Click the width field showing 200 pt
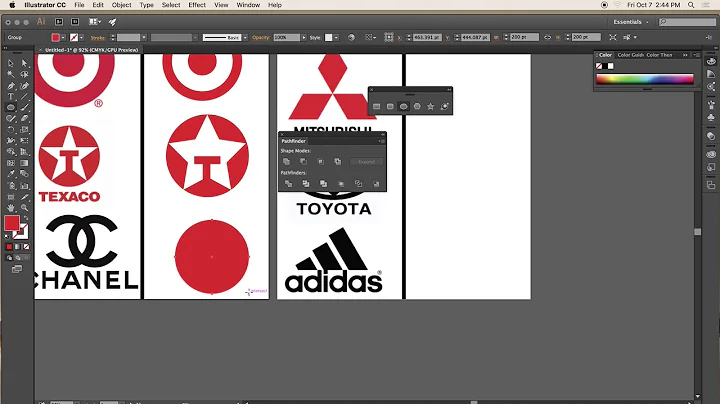 point(524,37)
